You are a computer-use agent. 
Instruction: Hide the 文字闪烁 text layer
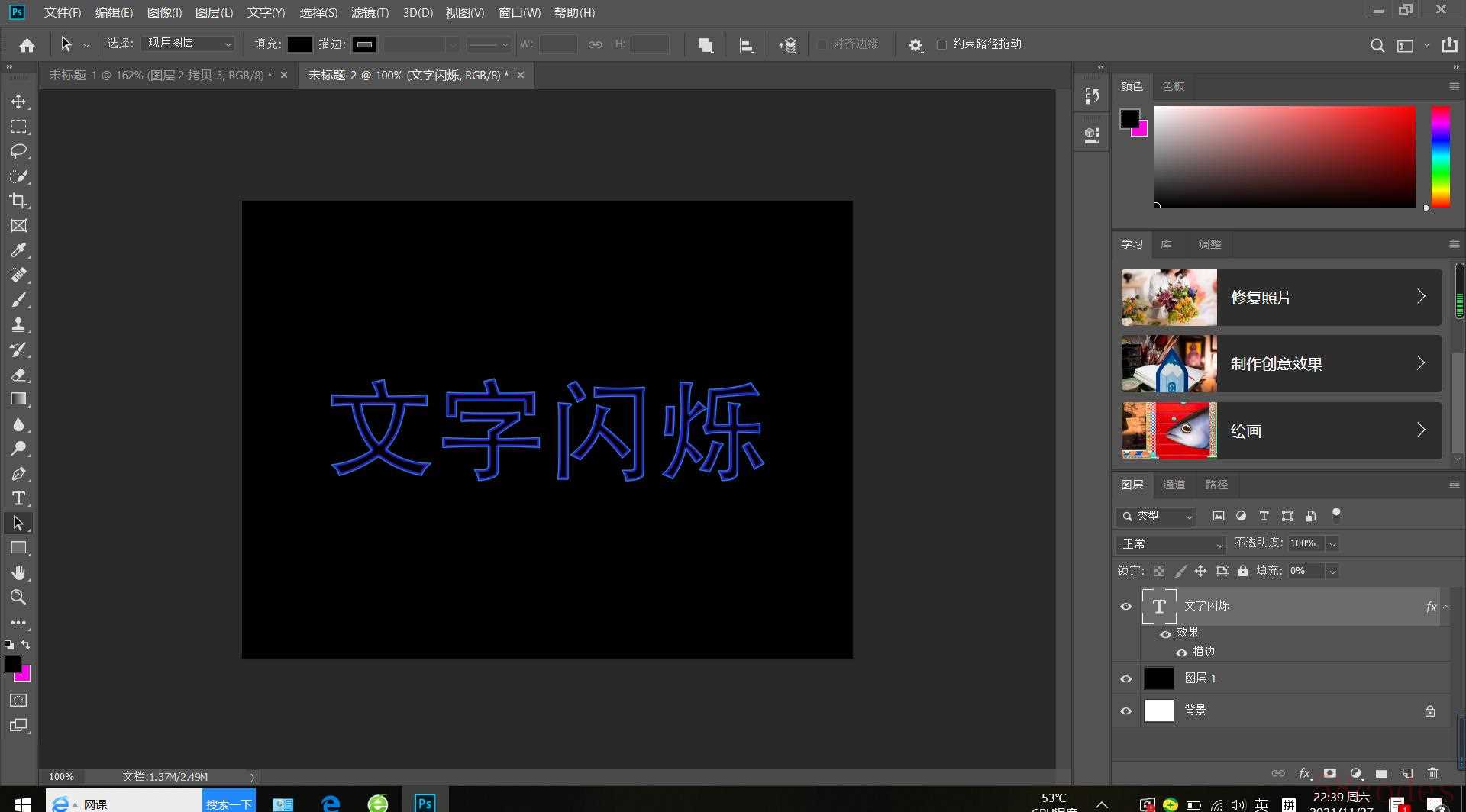[1125, 607]
